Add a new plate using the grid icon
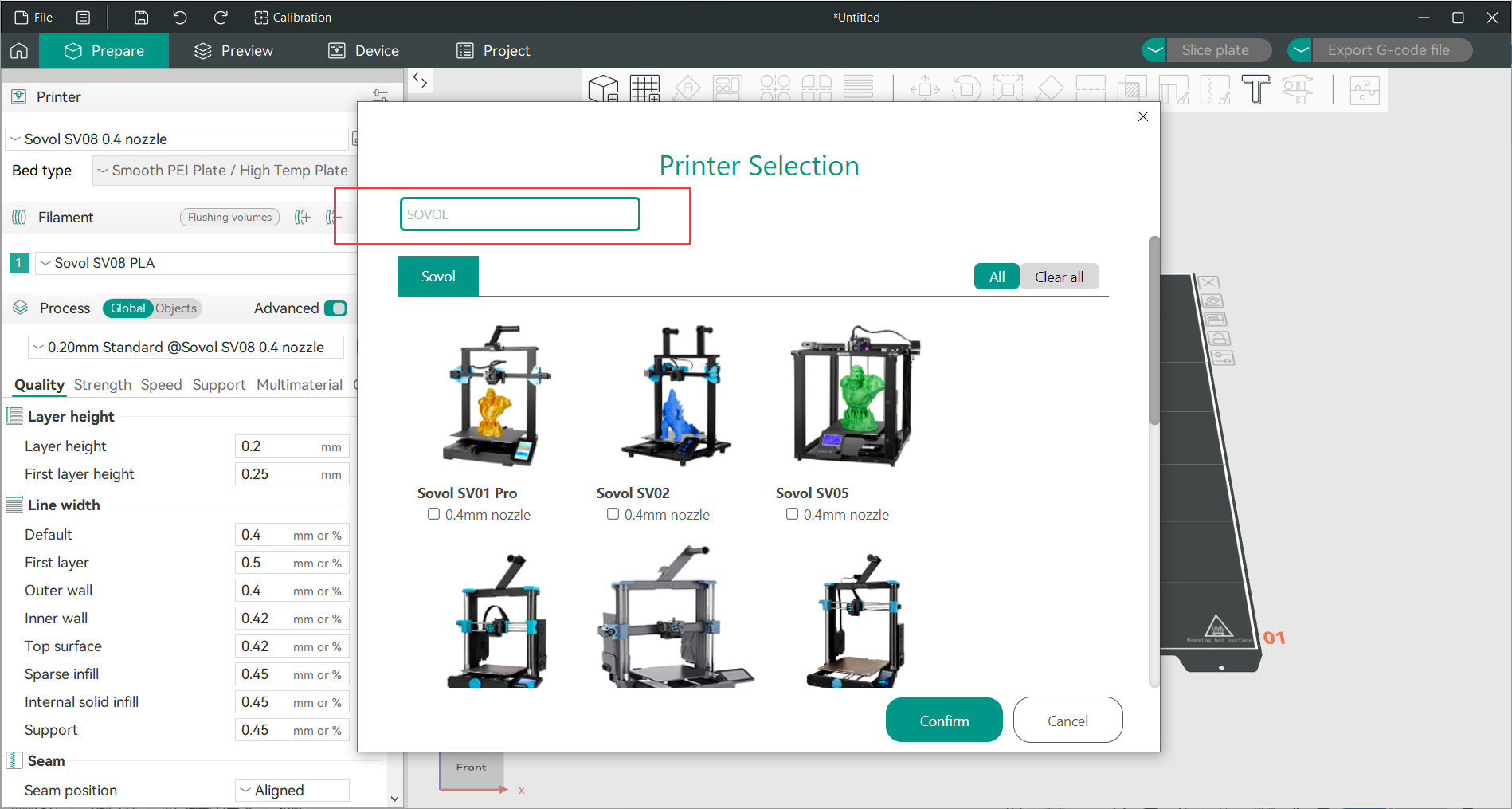Image resolution: width=1512 pixels, height=809 pixels. coord(645,88)
